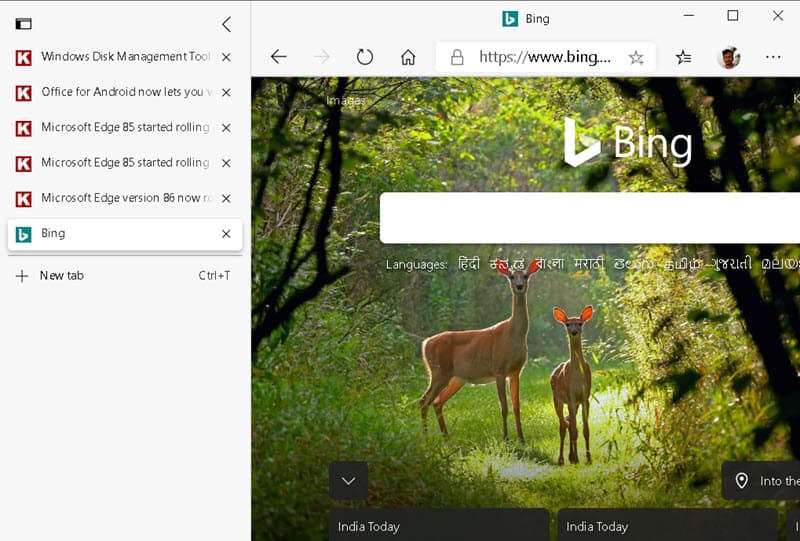The height and width of the screenshot is (541, 800).
Task: Switch to Windows Disk Management Tool tab
Action: (125, 57)
